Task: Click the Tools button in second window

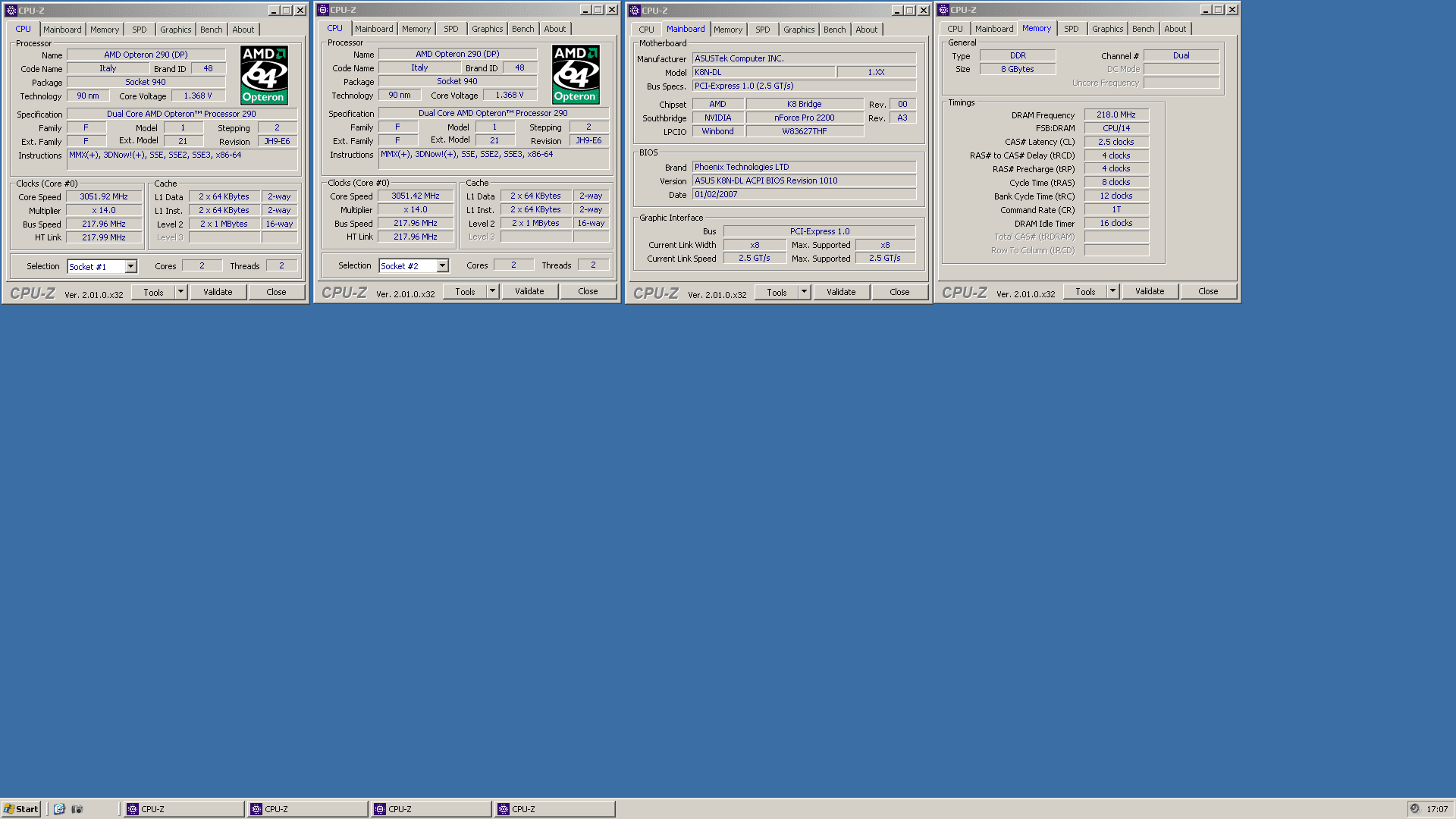Action: coord(465,291)
